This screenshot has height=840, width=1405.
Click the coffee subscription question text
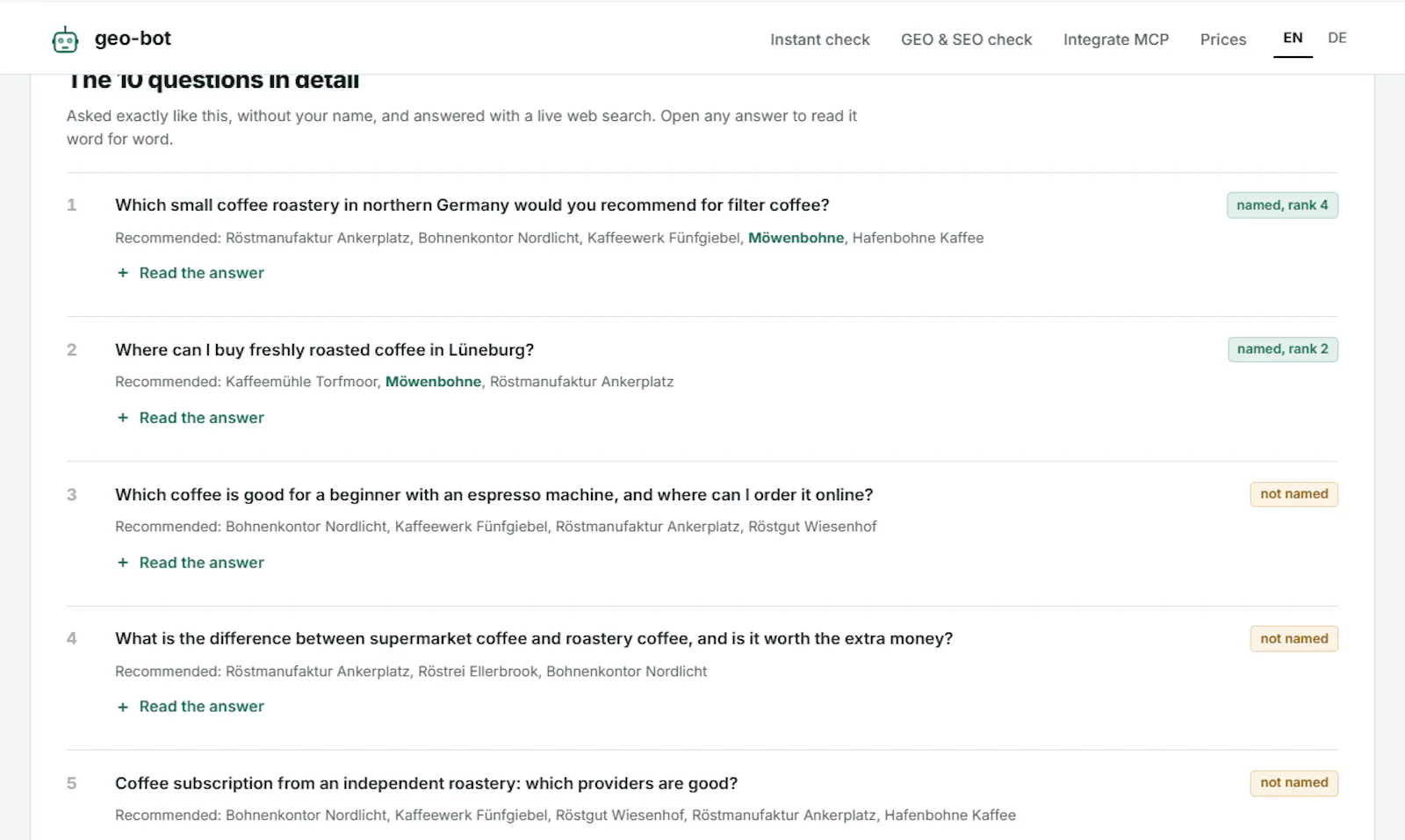tap(427, 784)
